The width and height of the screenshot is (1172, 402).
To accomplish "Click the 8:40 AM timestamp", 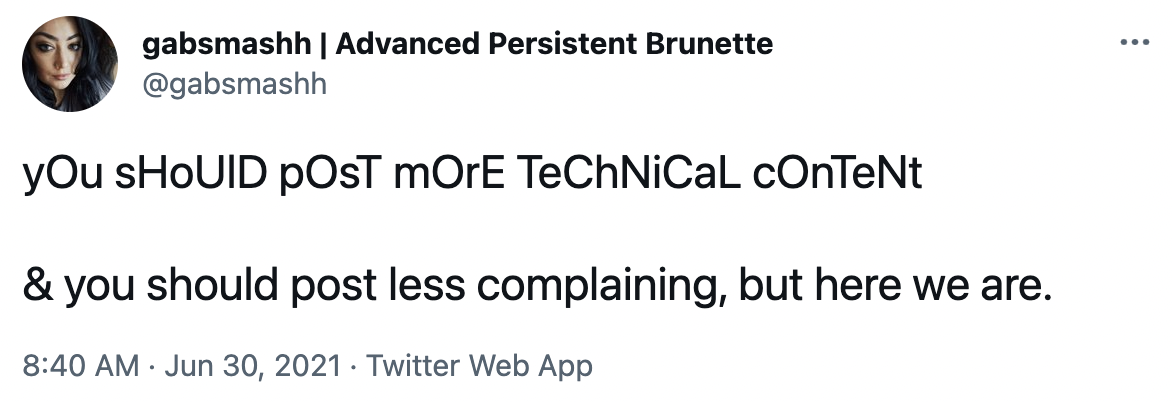I will pyautogui.click(x=81, y=366).
